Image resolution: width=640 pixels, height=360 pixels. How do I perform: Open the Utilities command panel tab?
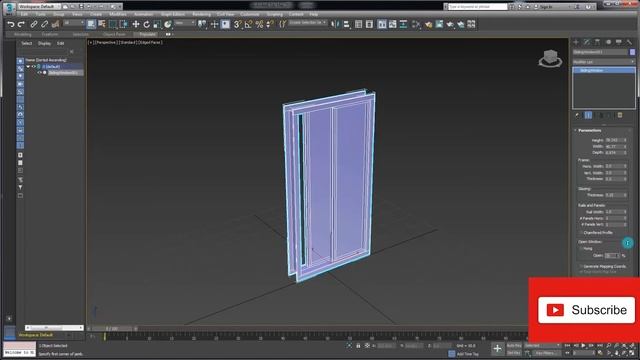(x=629, y=42)
